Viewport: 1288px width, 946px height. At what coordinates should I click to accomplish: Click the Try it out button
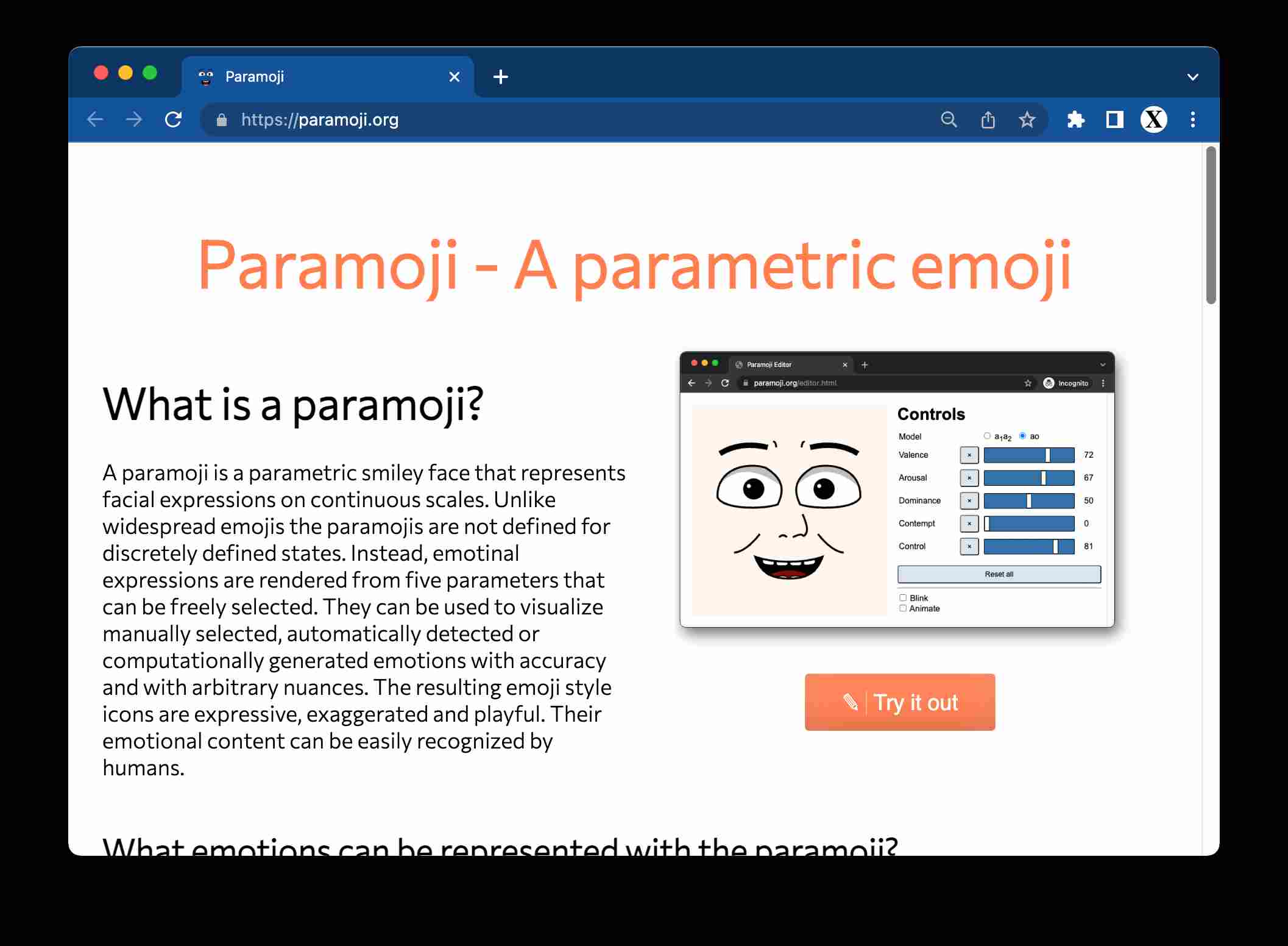899,702
